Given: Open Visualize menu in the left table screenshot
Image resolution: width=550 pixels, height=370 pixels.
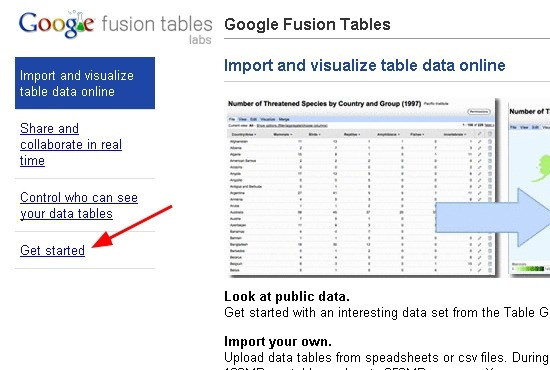Looking at the screenshot, I should click(x=268, y=119).
